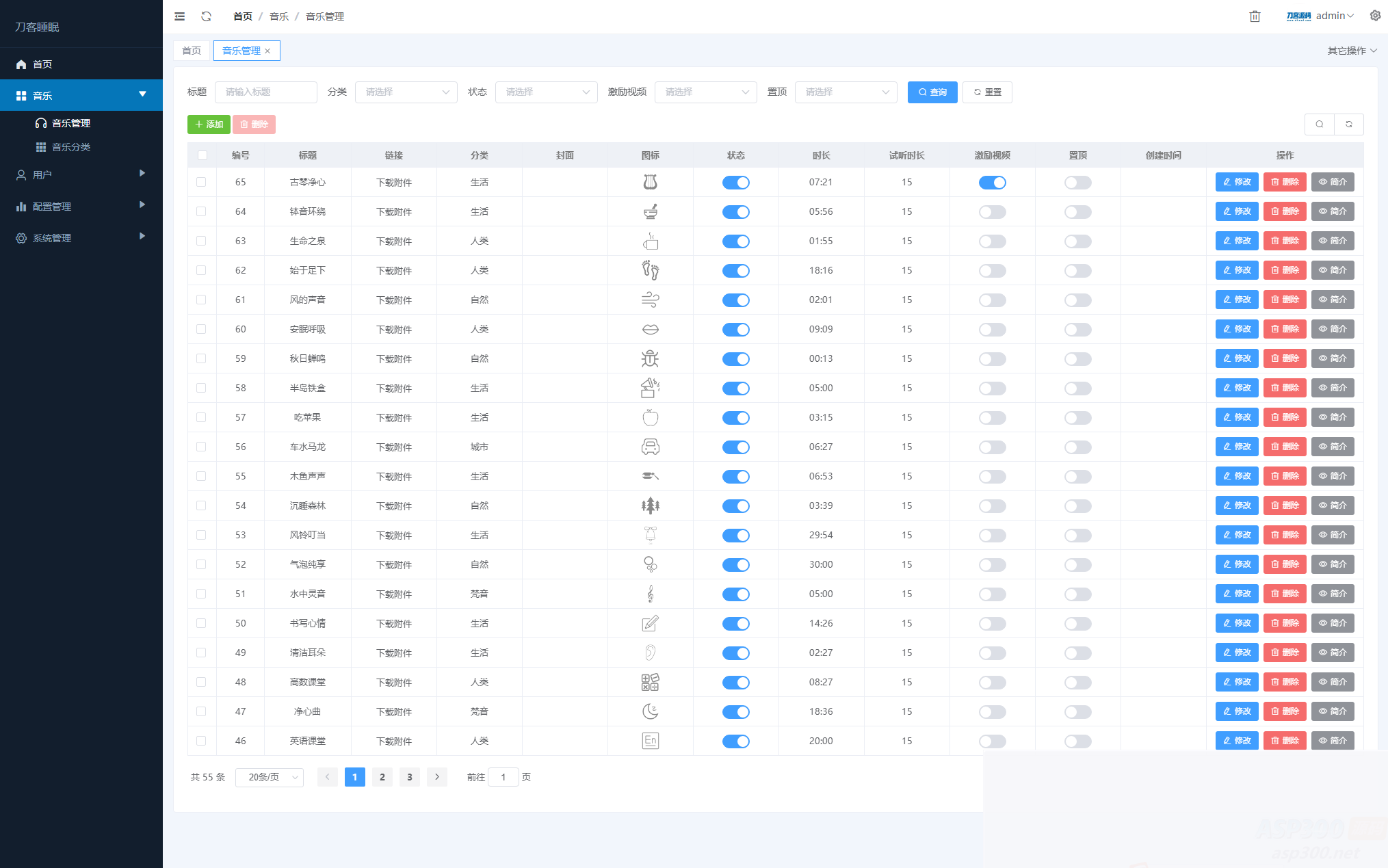1388x868 pixels.
Task: Expand 置顶 filter selector
Action: point(844,92)
